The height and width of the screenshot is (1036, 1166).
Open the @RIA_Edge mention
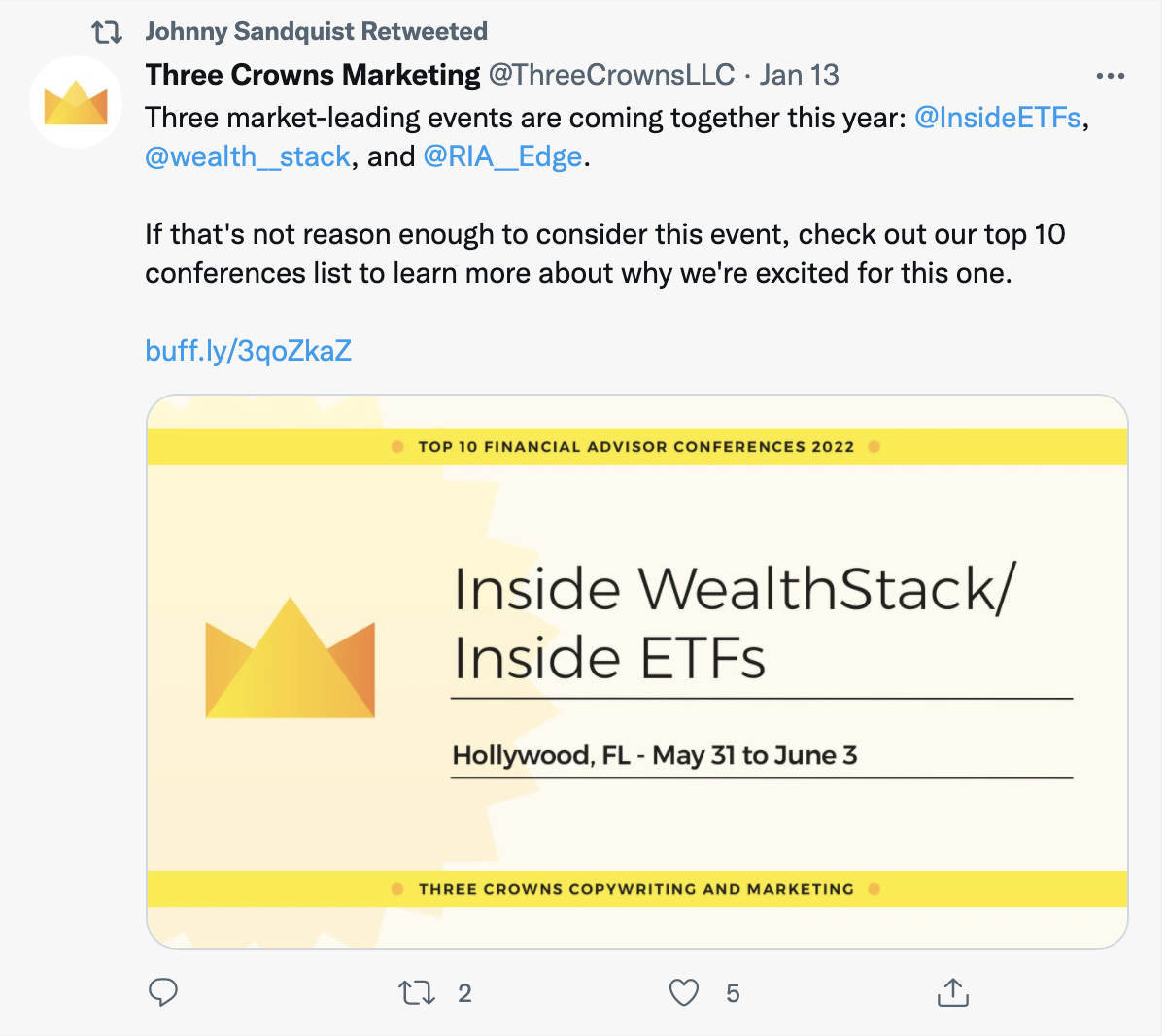click(502, 156)
